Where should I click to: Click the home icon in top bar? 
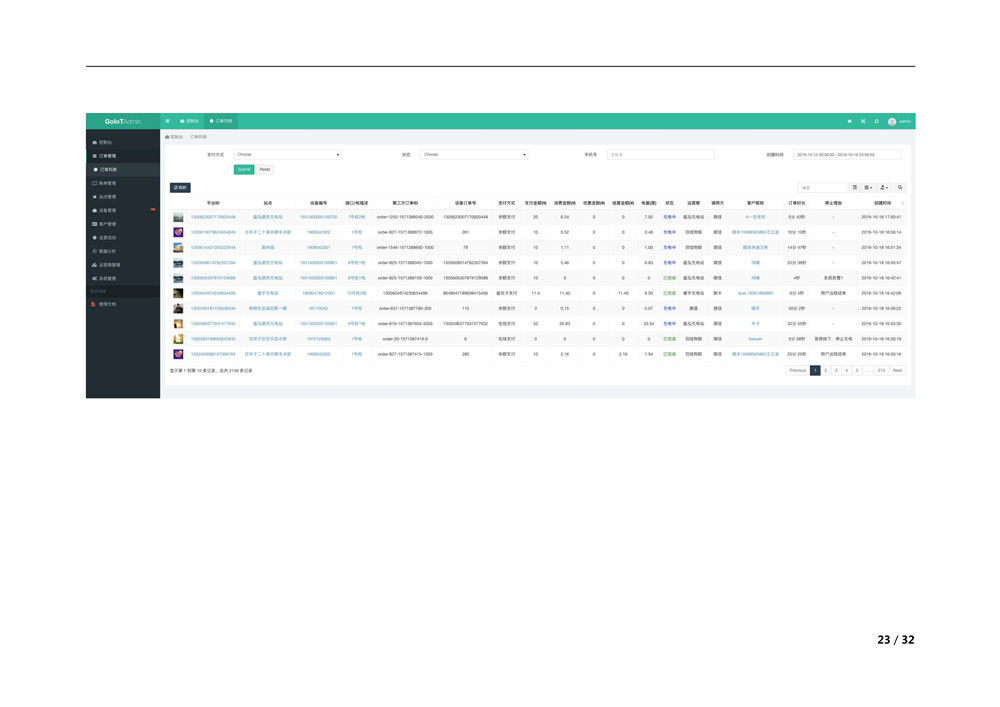tap(849, 121)
